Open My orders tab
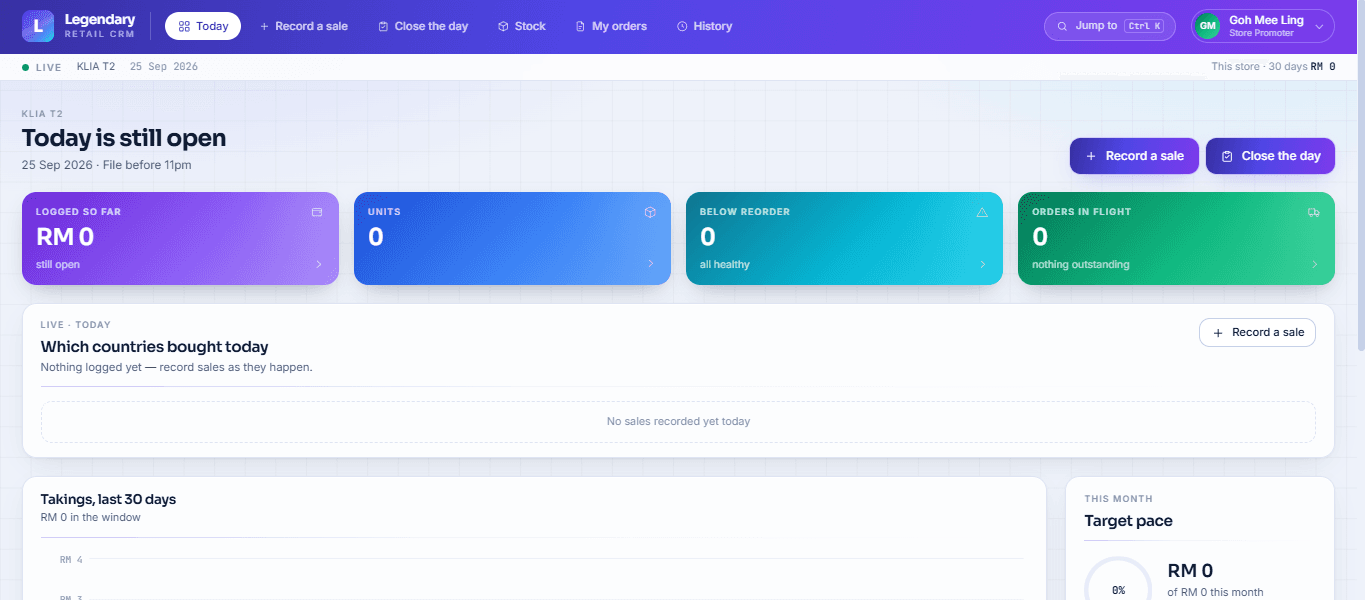The height and width of the screenshot is (600, 1365). click(611, 26)
